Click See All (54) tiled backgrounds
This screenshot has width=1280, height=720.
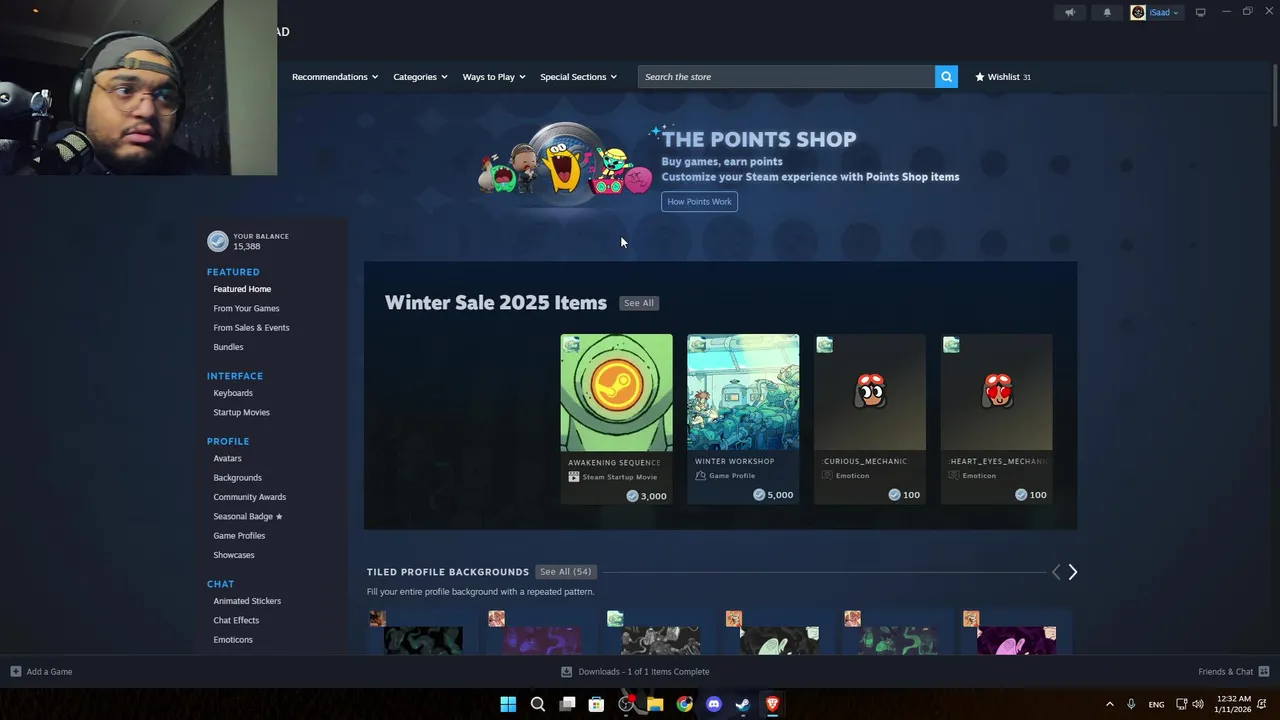click(x=565, y=572)
